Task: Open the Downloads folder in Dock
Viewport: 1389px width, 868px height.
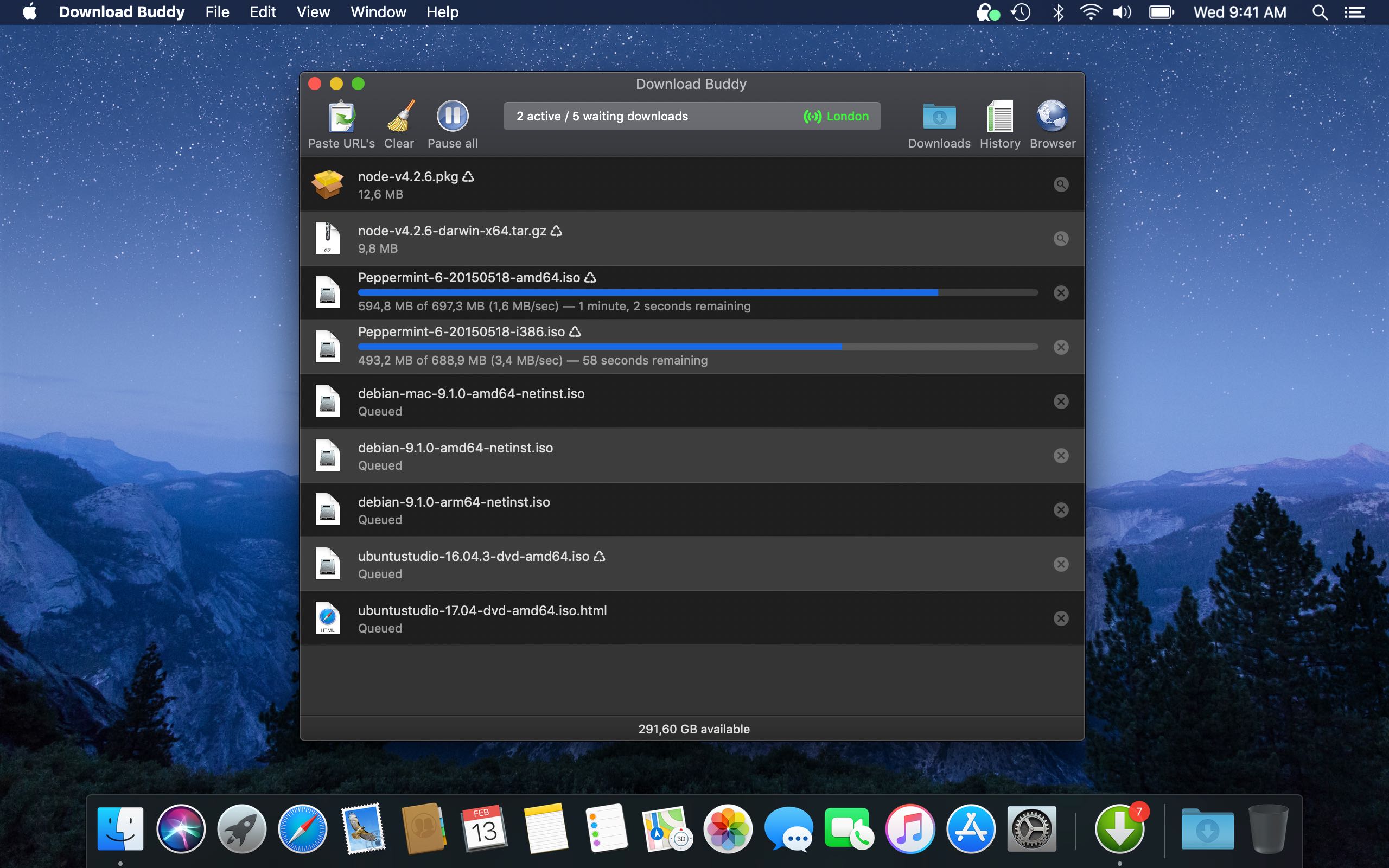Action: [1207, 829]
